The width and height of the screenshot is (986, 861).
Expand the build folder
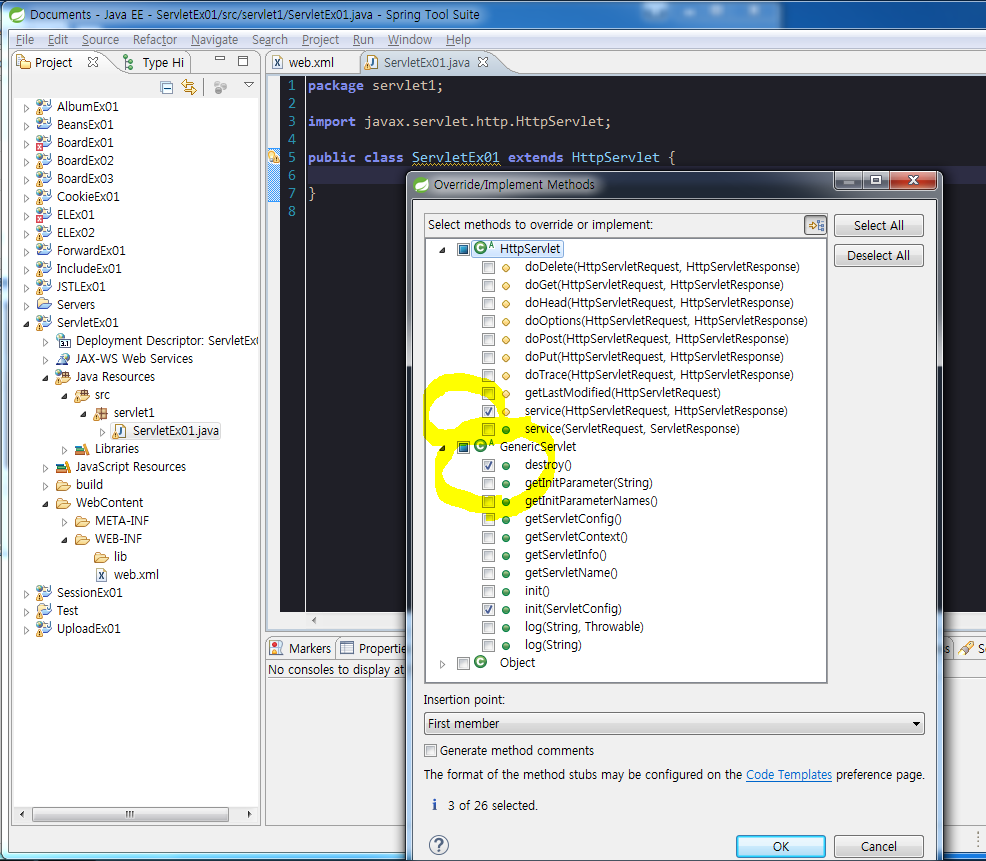click(x=45, y=486)
